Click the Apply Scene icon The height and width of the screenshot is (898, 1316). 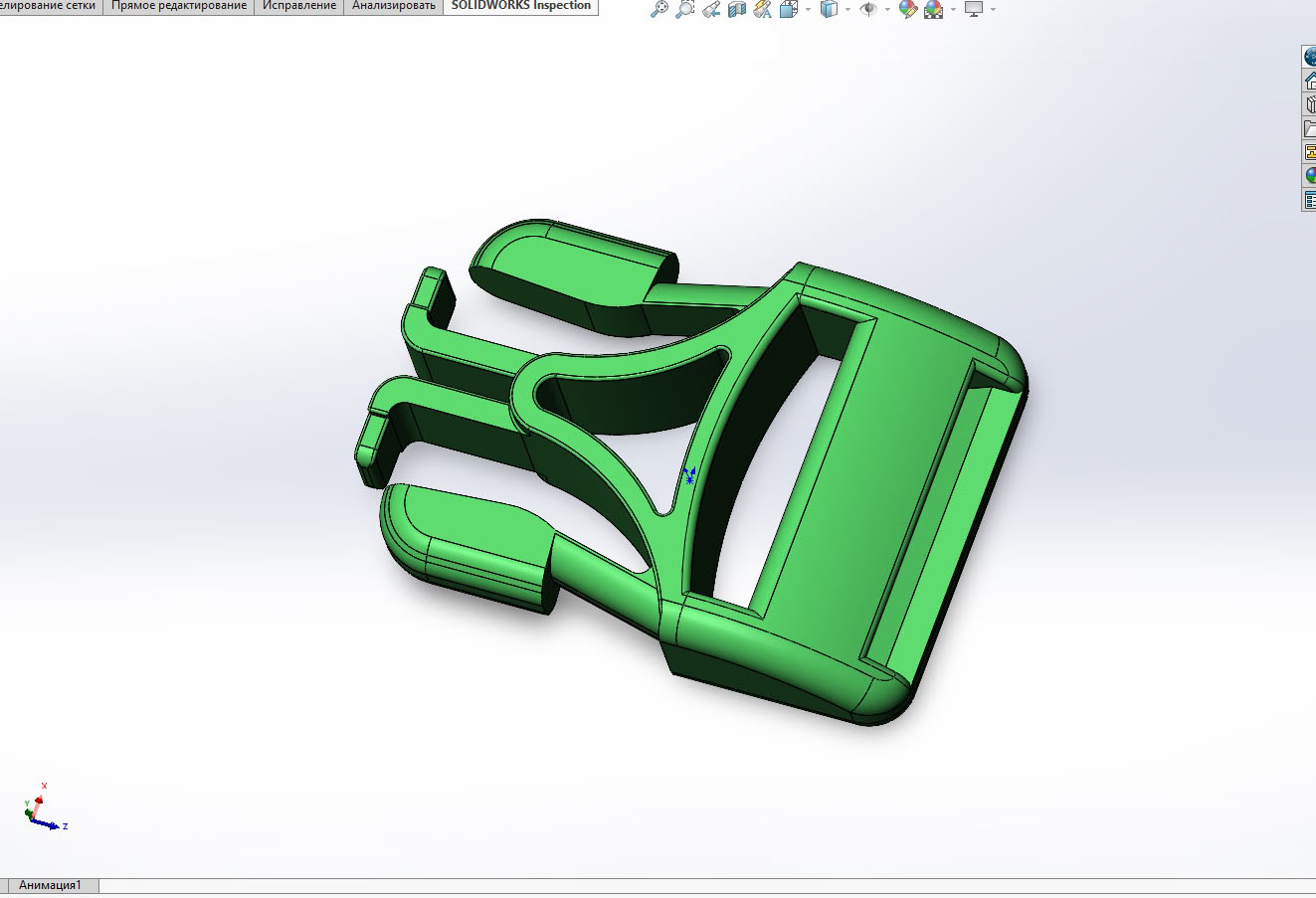point(933,9)
